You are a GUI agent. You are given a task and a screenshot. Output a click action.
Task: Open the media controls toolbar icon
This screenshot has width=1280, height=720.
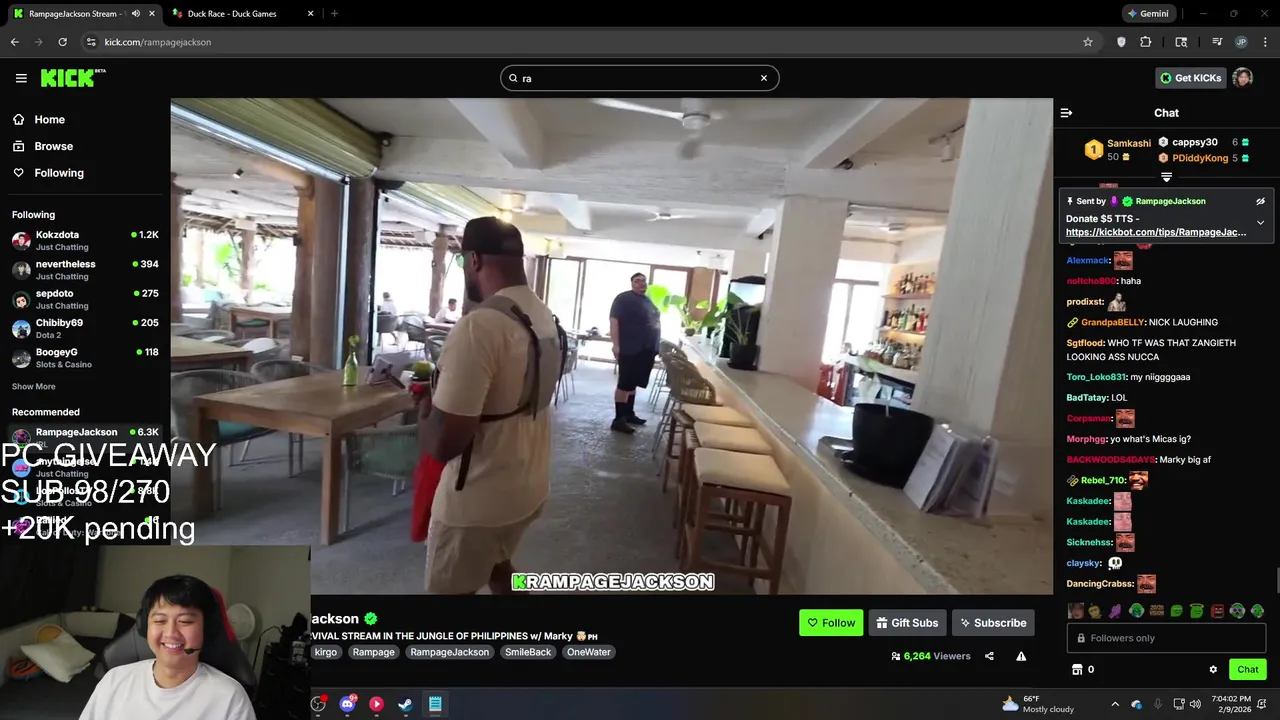pos(1217,42)
